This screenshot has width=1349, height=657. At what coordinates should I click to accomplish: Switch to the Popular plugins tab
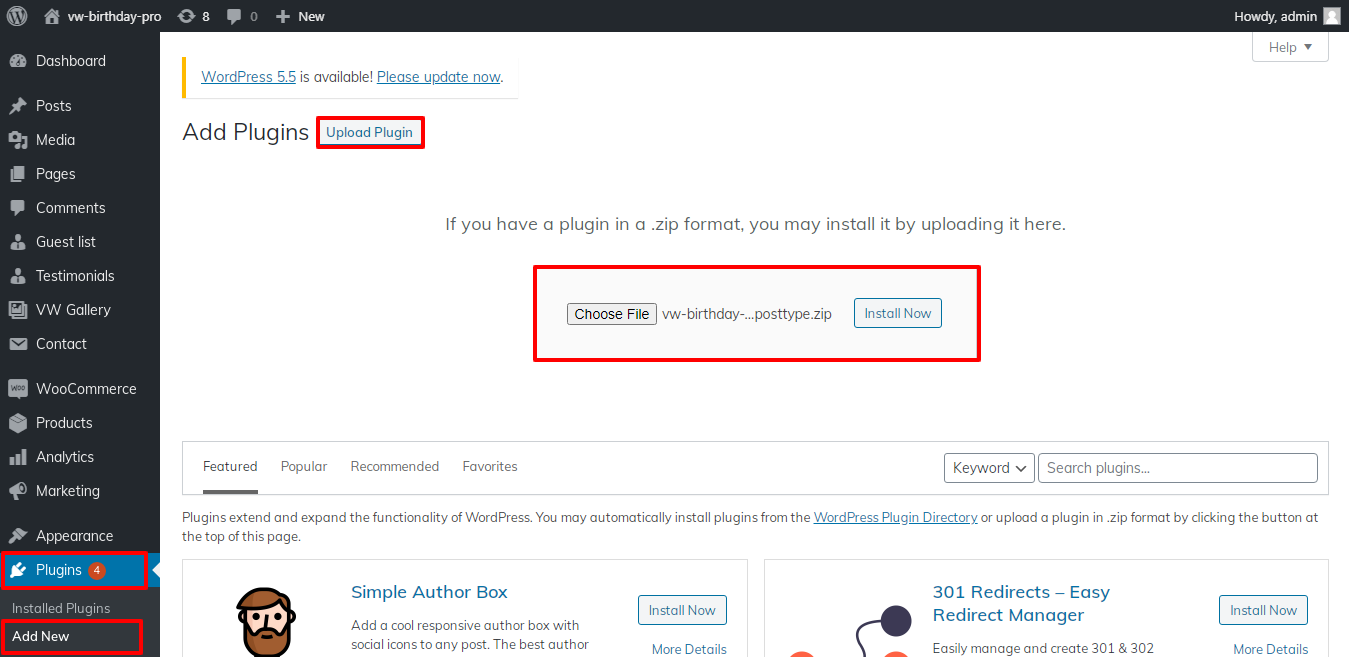pyautogui.click(x=304, y=467)
